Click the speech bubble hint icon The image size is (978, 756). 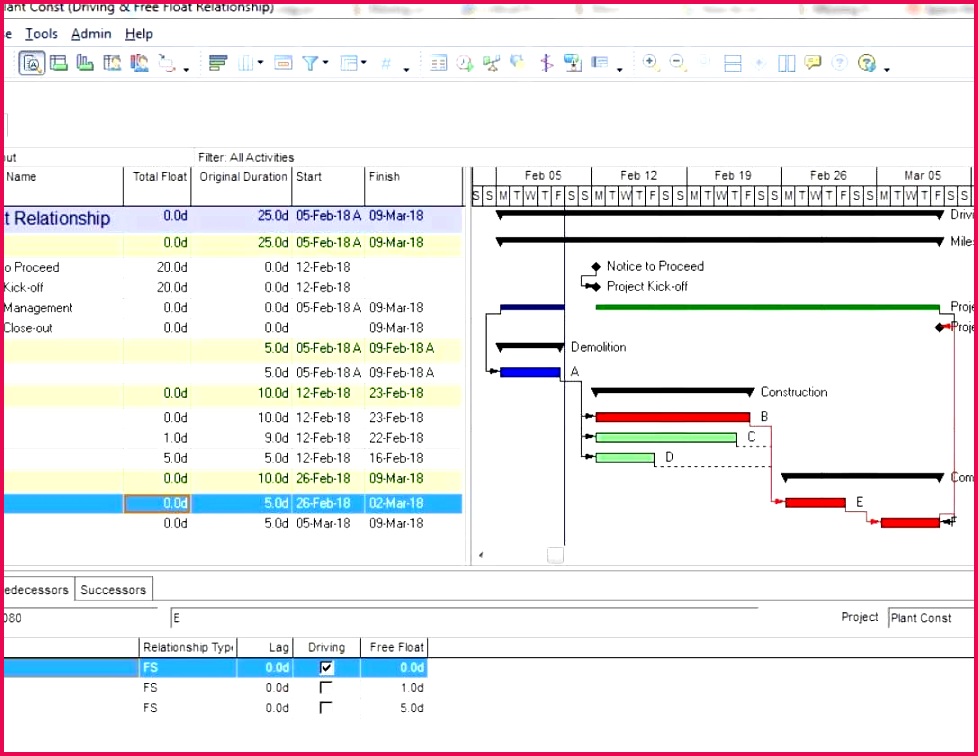pos(813,63)
